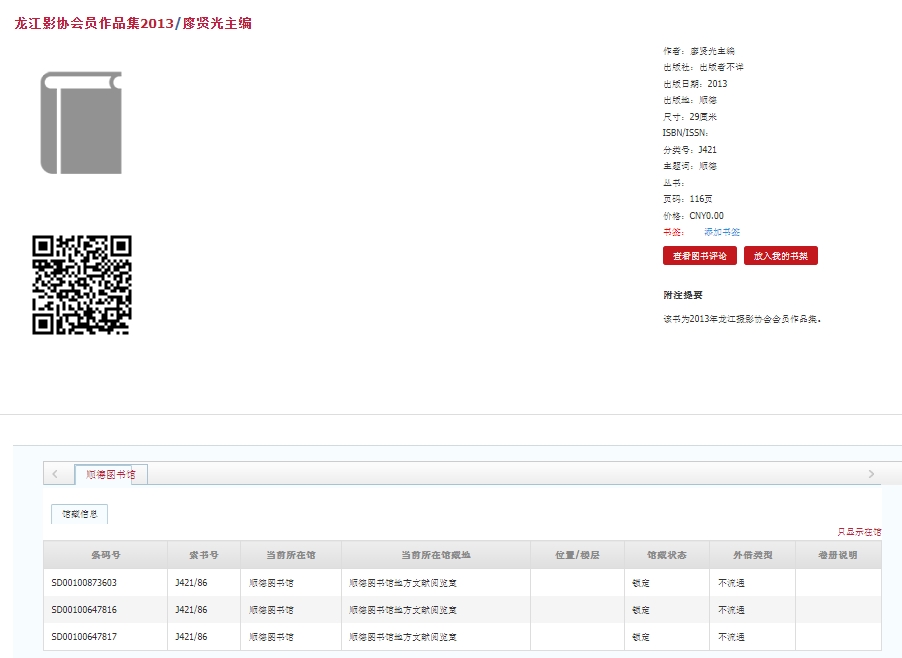Click the 放入我的书架 button
The height and width of the screenshot is (658, 902).
(x=780, y=256)
